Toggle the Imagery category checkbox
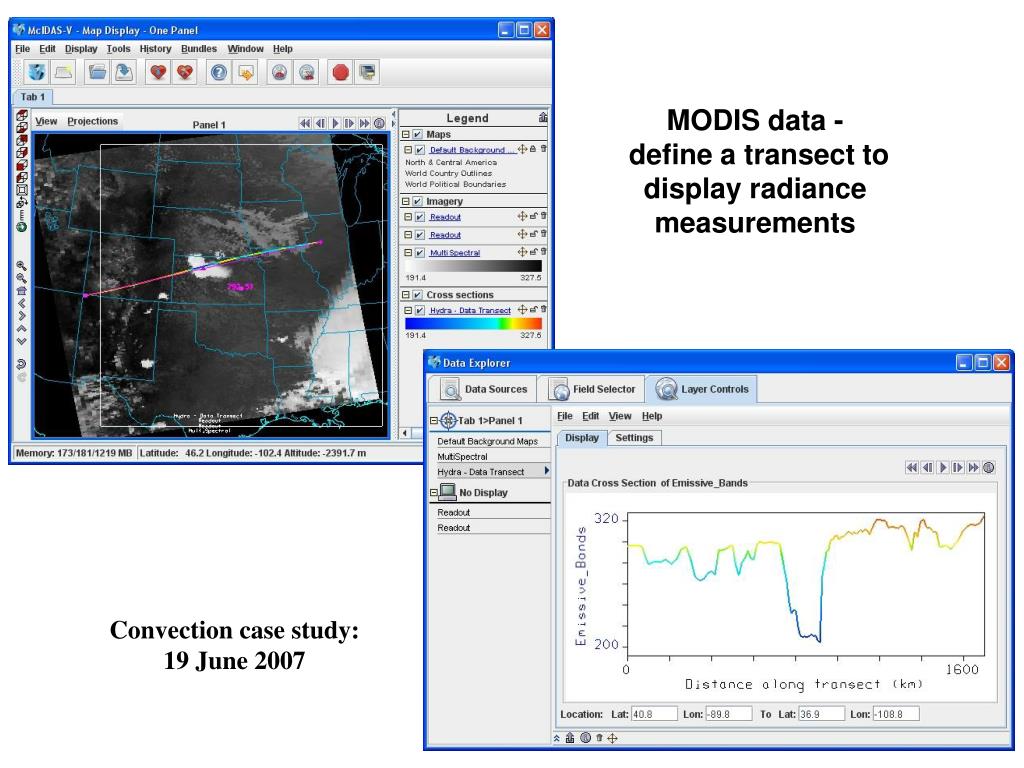Screen dimensions: 1024x768 pyautogui.click(x=417, y=201)
